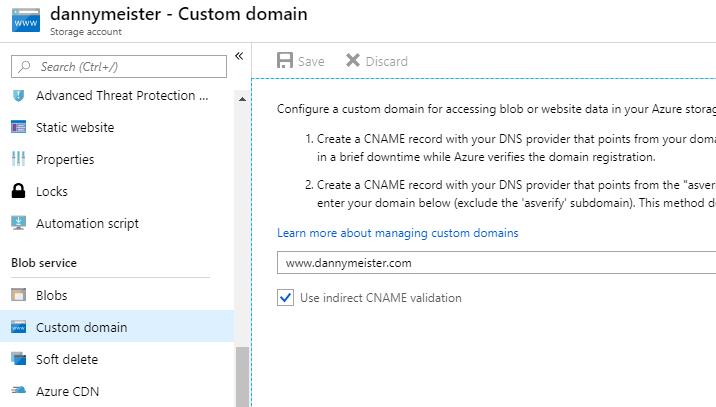
Task: Click the Soft delete icon
Action: [18, 359]
